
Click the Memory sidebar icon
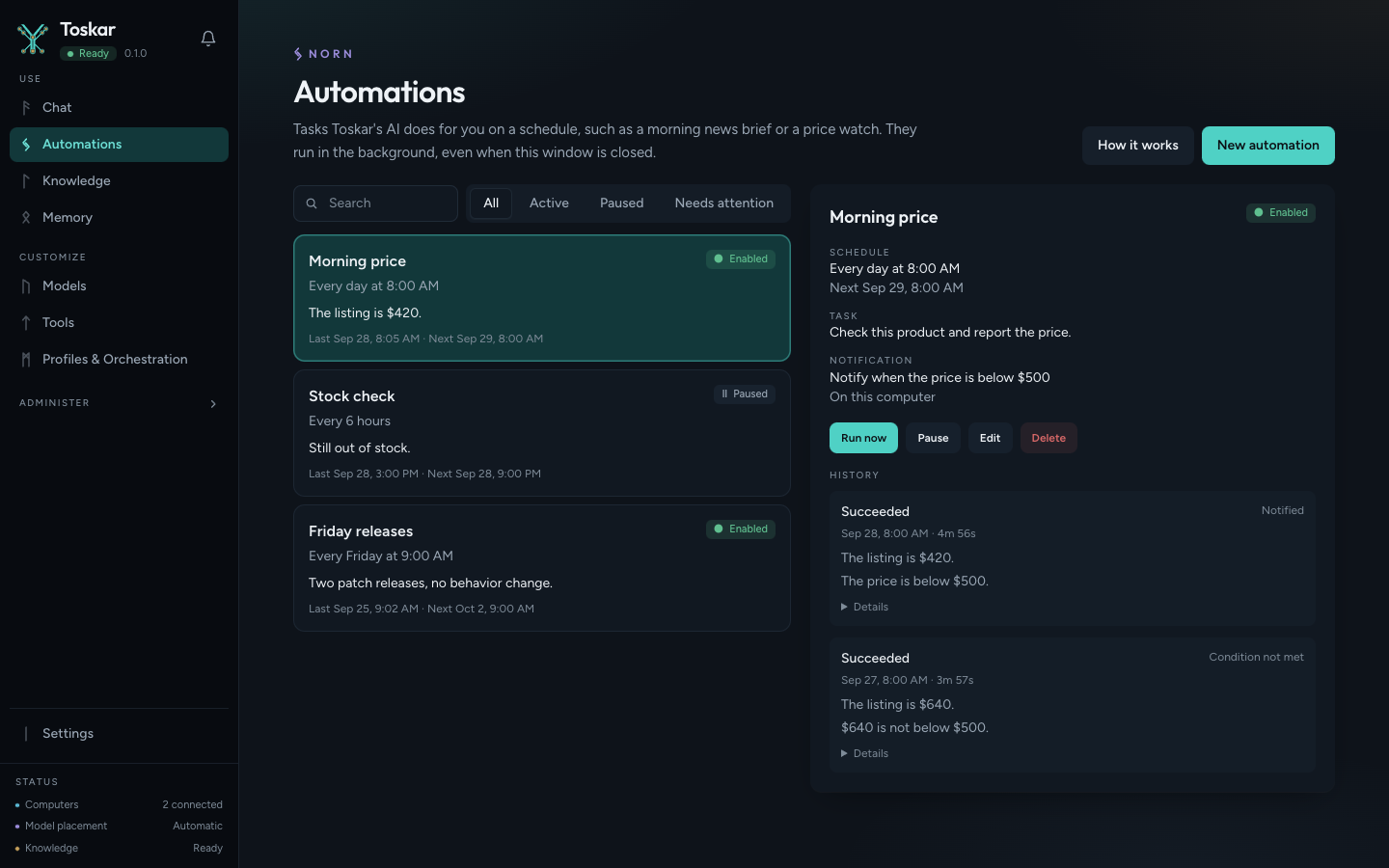(x=26, y=218)
